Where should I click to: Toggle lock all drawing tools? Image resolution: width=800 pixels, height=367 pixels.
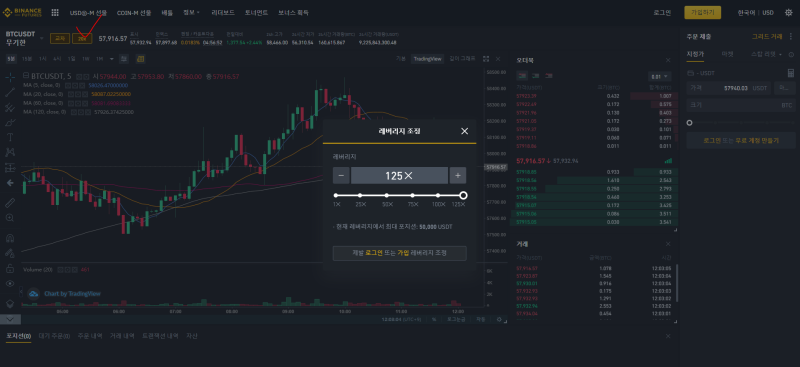10,268
